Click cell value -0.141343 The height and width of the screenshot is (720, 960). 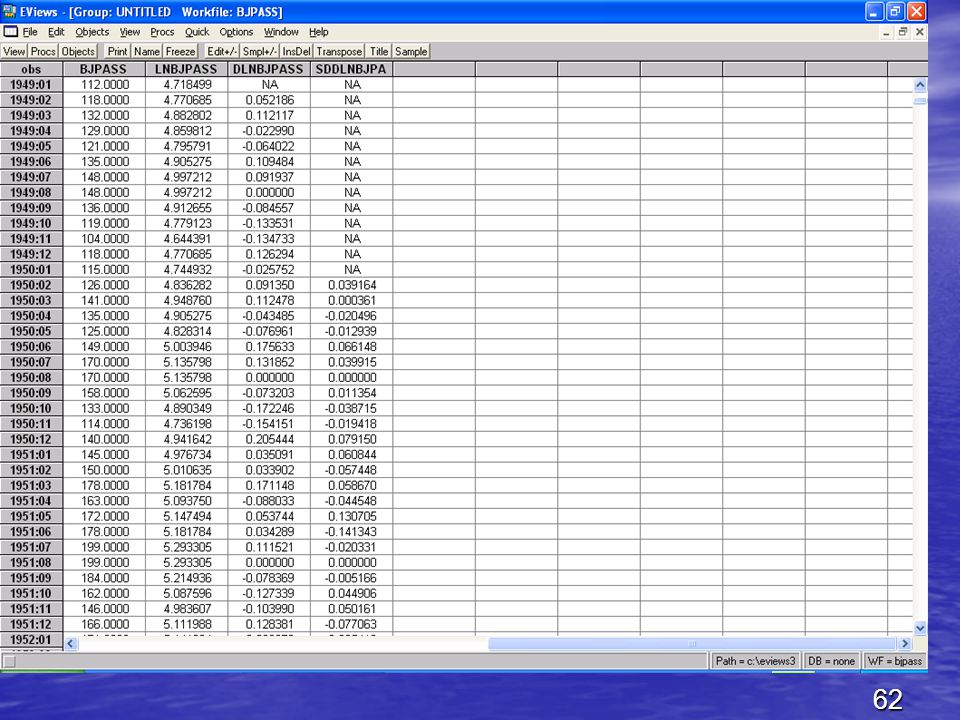pyautogui.click(x=352, y=532)
